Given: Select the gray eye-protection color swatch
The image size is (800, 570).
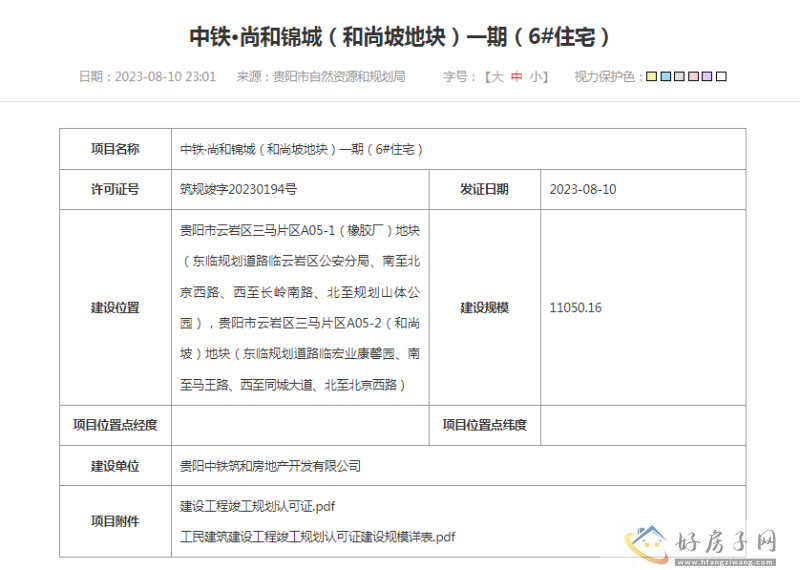Looking at the screenshot, I should (x=679, y=77).
